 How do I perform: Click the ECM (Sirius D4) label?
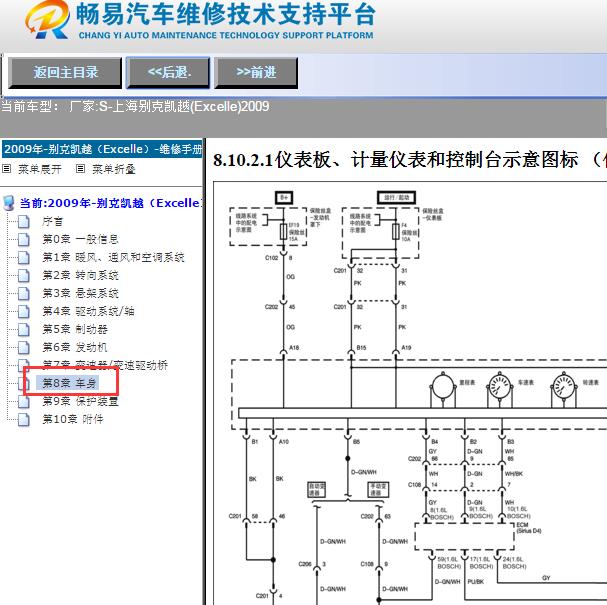528,528
